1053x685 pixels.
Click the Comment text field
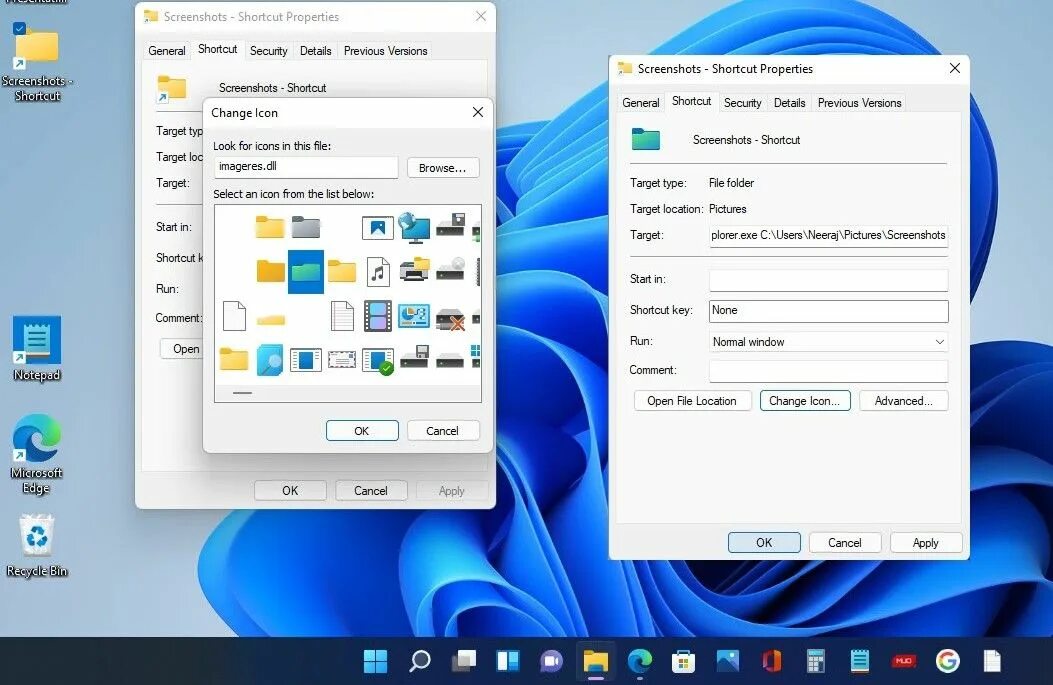[829, 371]
